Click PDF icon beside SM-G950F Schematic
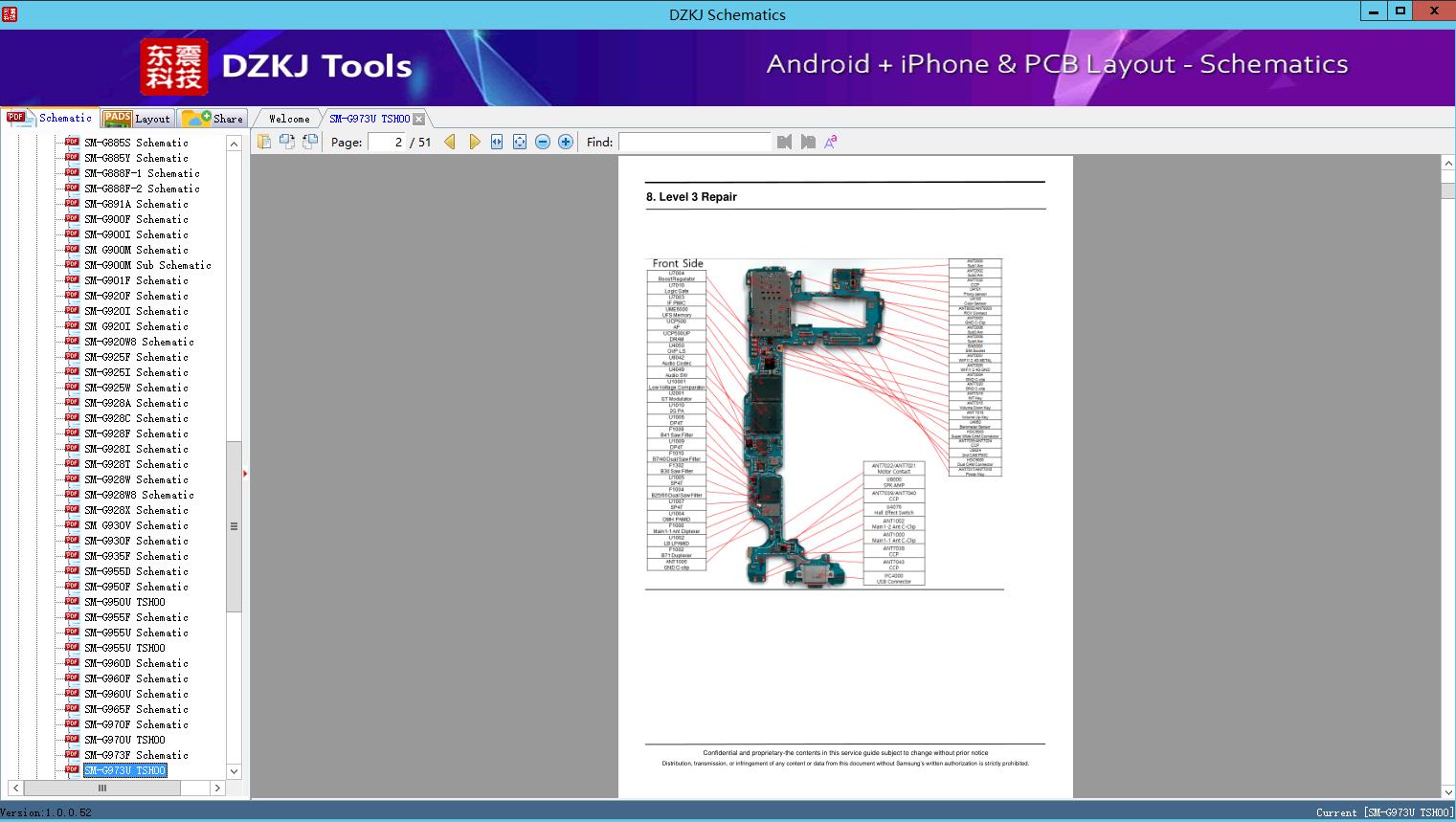 72,586
